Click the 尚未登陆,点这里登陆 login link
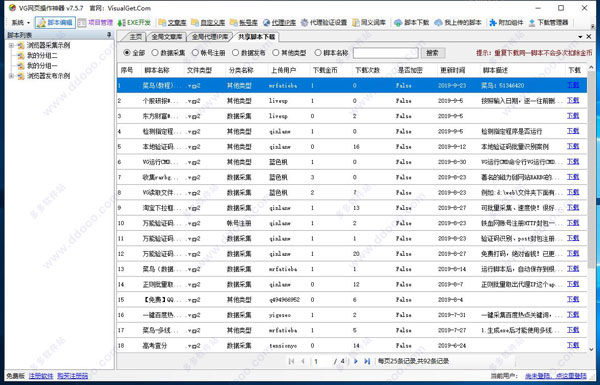Screen dimensions: 600x385 click(x=555, y=376)
